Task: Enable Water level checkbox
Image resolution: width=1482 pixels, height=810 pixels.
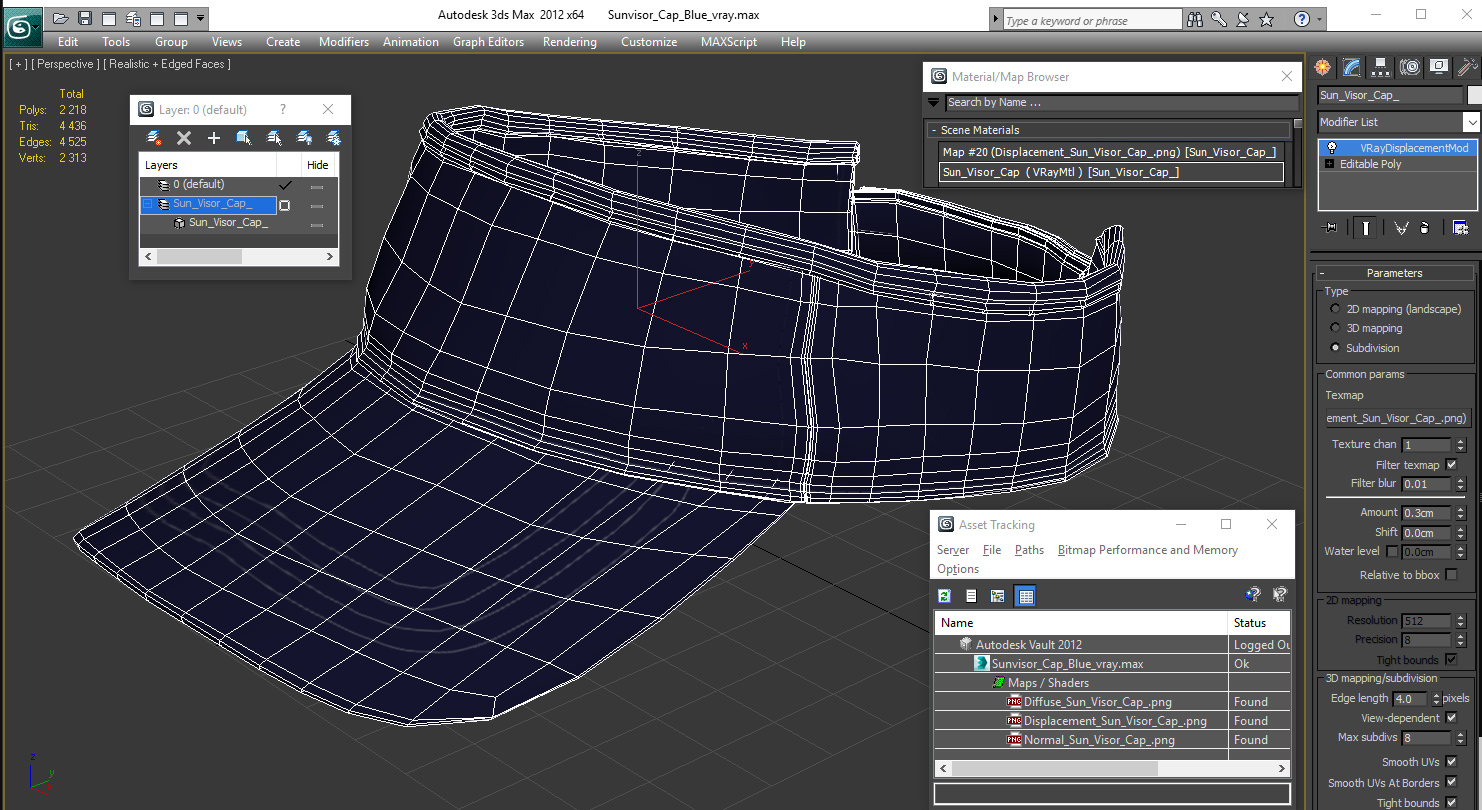Action: point(1392,552)
